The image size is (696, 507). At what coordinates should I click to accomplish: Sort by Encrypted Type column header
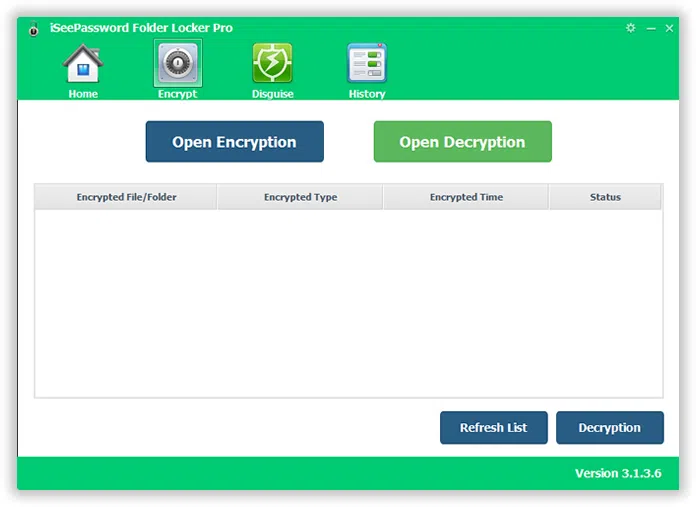coord(300,197)
